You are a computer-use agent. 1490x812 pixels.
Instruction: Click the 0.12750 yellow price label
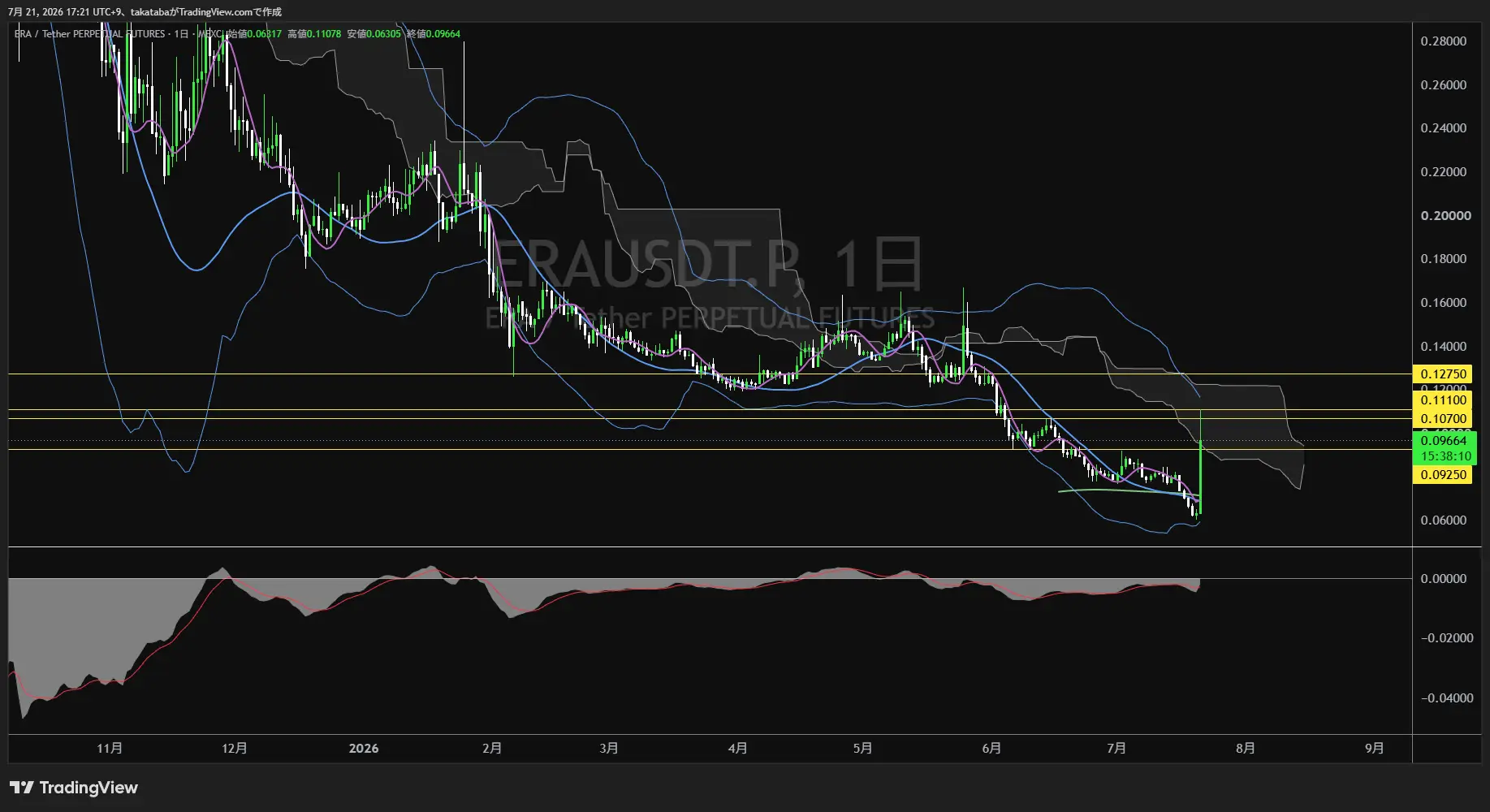[1443, 374]
